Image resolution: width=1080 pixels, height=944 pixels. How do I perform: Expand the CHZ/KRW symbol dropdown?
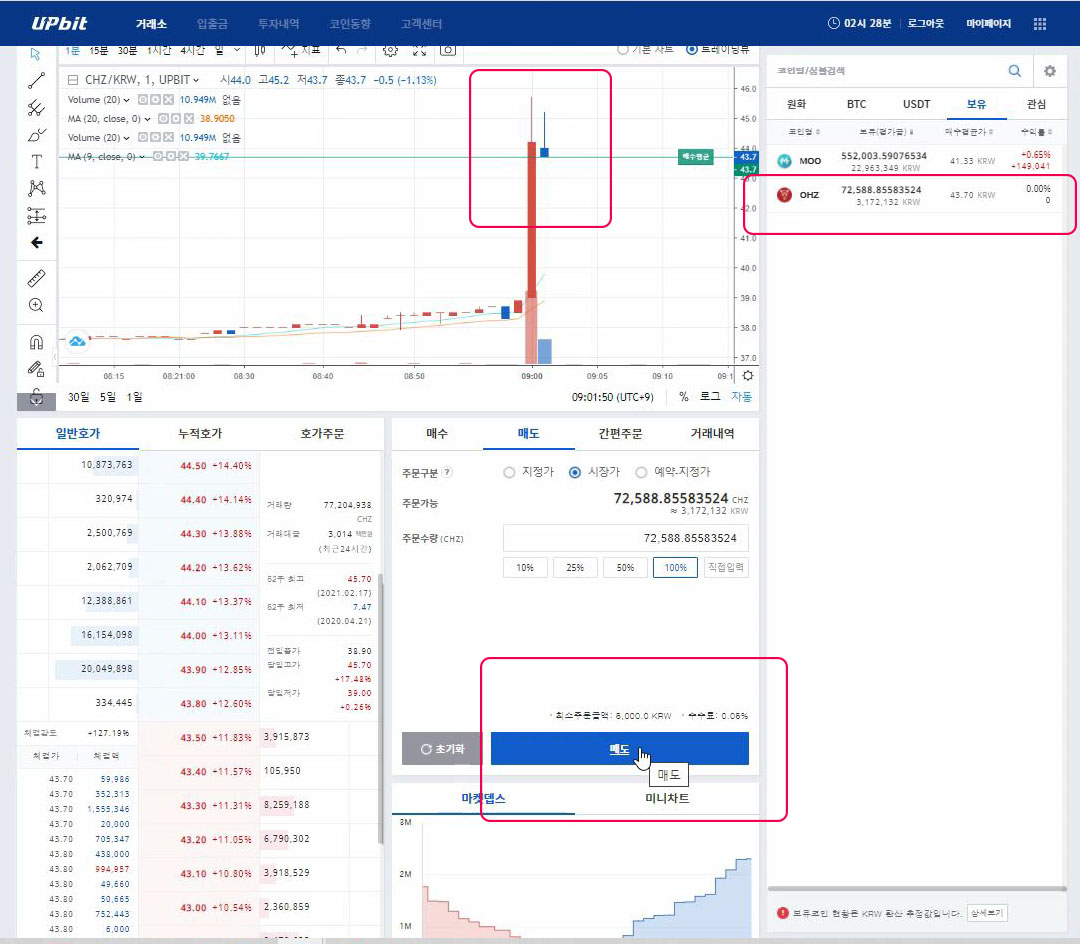[196, 80]
